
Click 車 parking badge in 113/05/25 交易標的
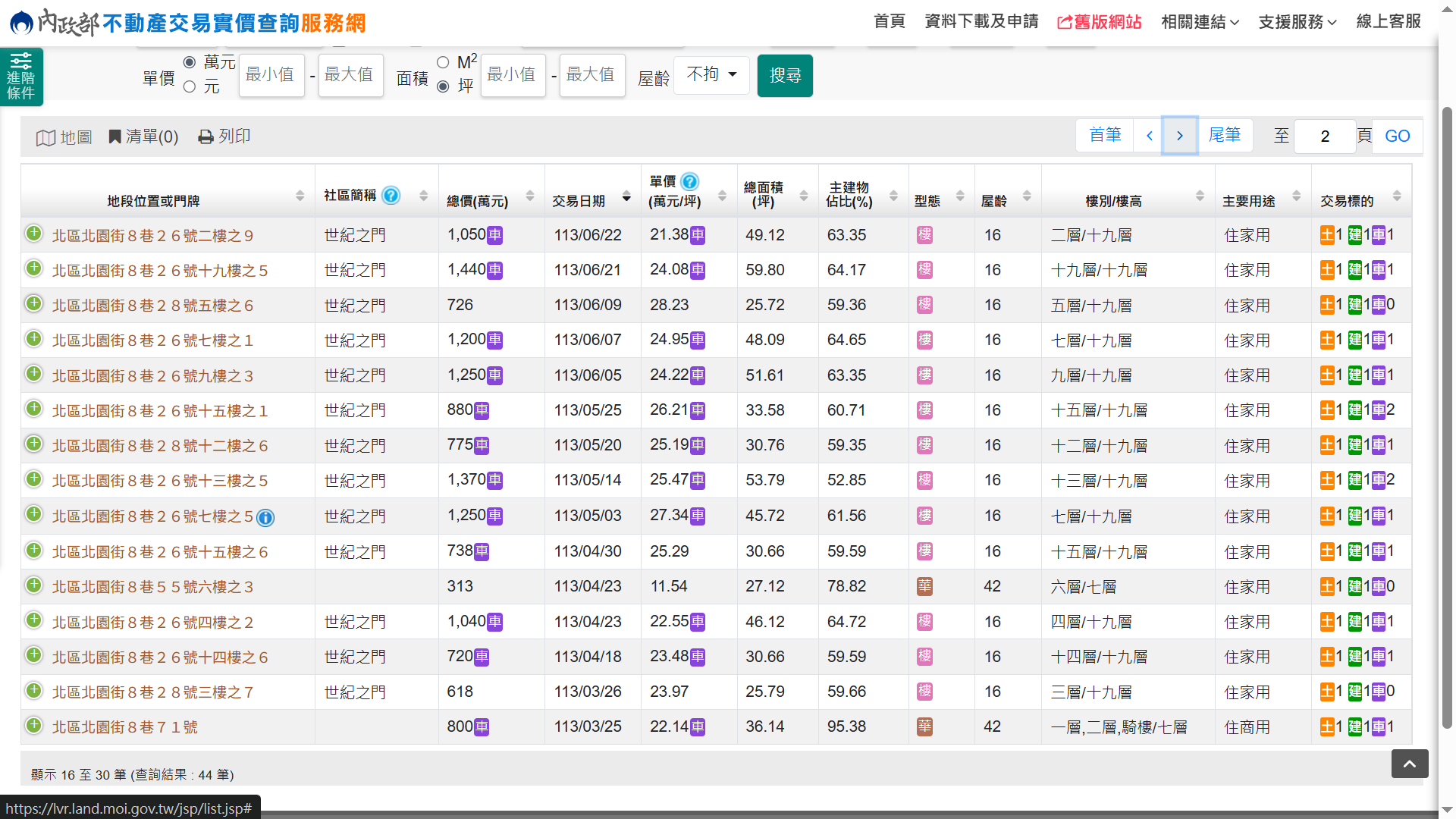click(1379, 410)
